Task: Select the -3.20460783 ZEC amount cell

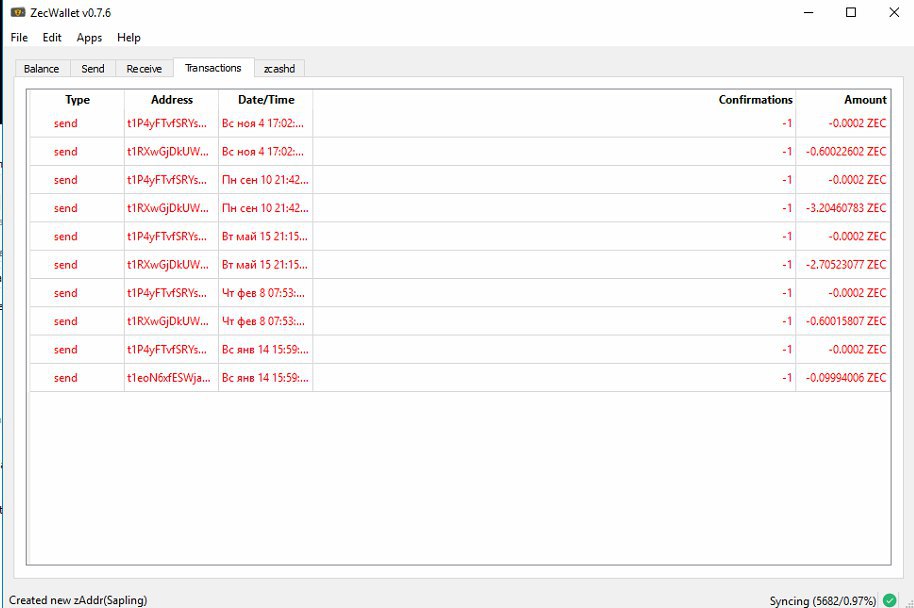Action: pyautogui.click(x=843, y=208)
